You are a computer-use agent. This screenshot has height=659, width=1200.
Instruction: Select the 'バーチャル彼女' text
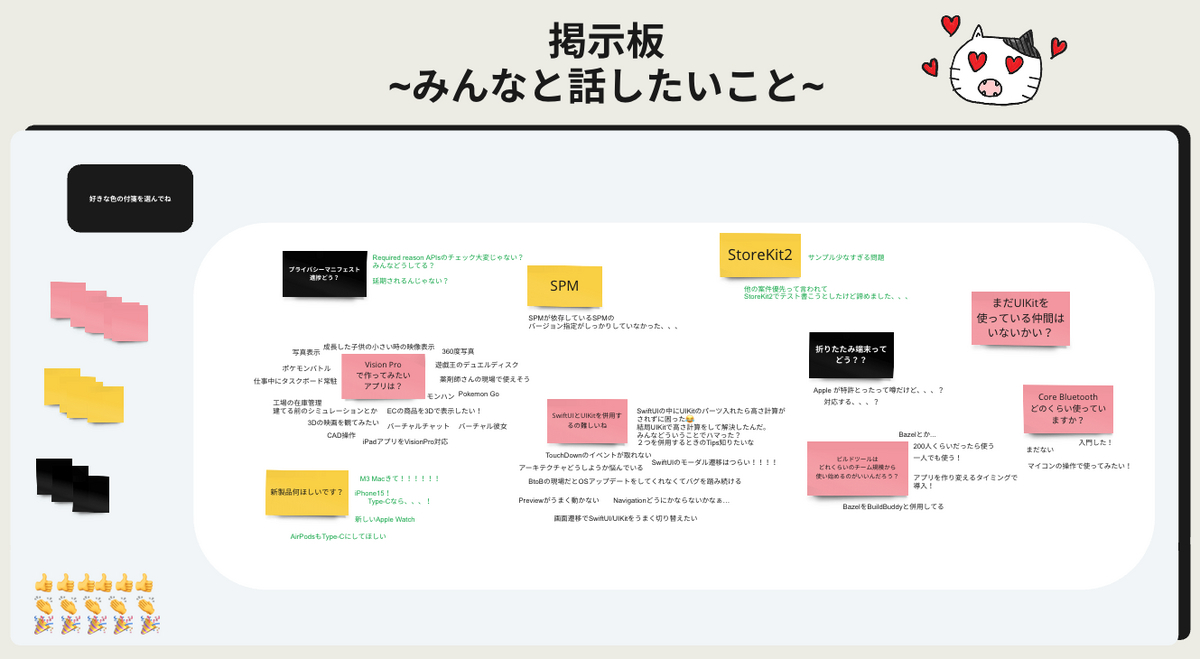click(483, 426)
